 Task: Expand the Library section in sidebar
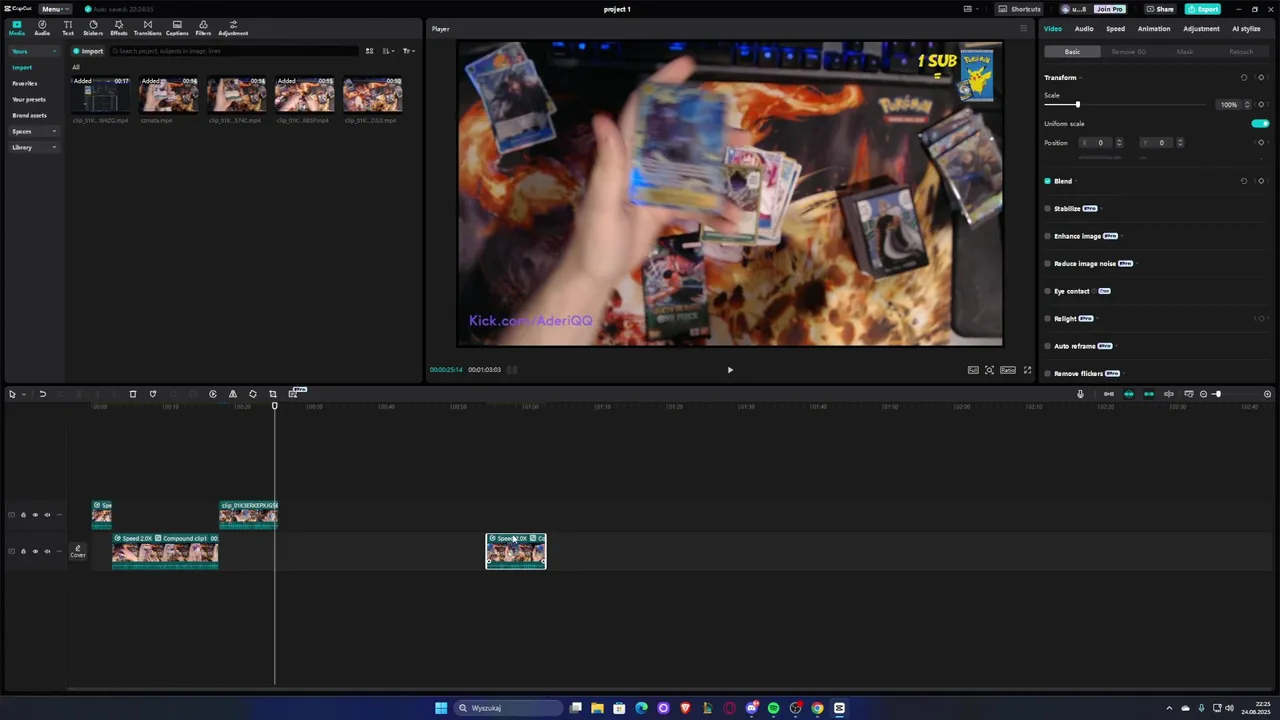33,147
